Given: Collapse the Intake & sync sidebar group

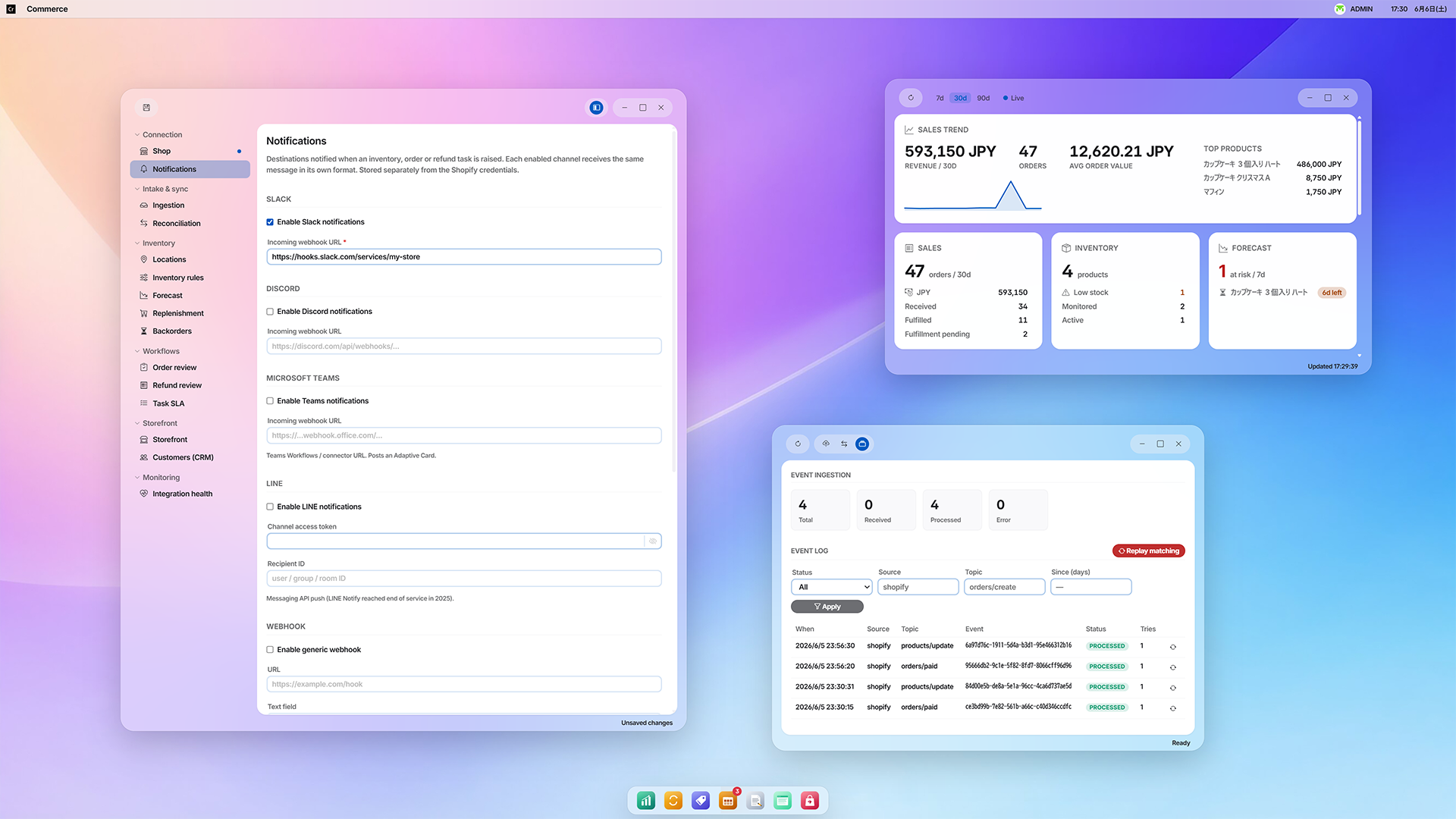Looking at the screenshot, I should tap(162, 189).
